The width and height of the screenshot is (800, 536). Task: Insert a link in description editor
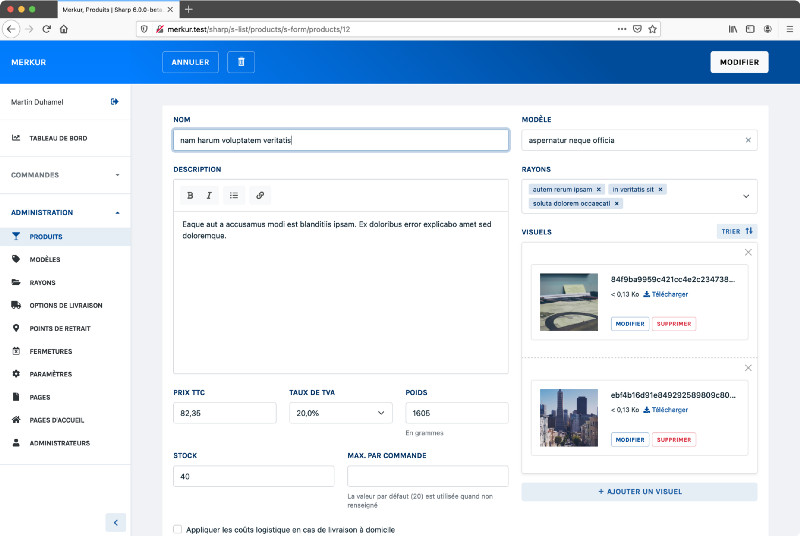click(x=259, y=195)
